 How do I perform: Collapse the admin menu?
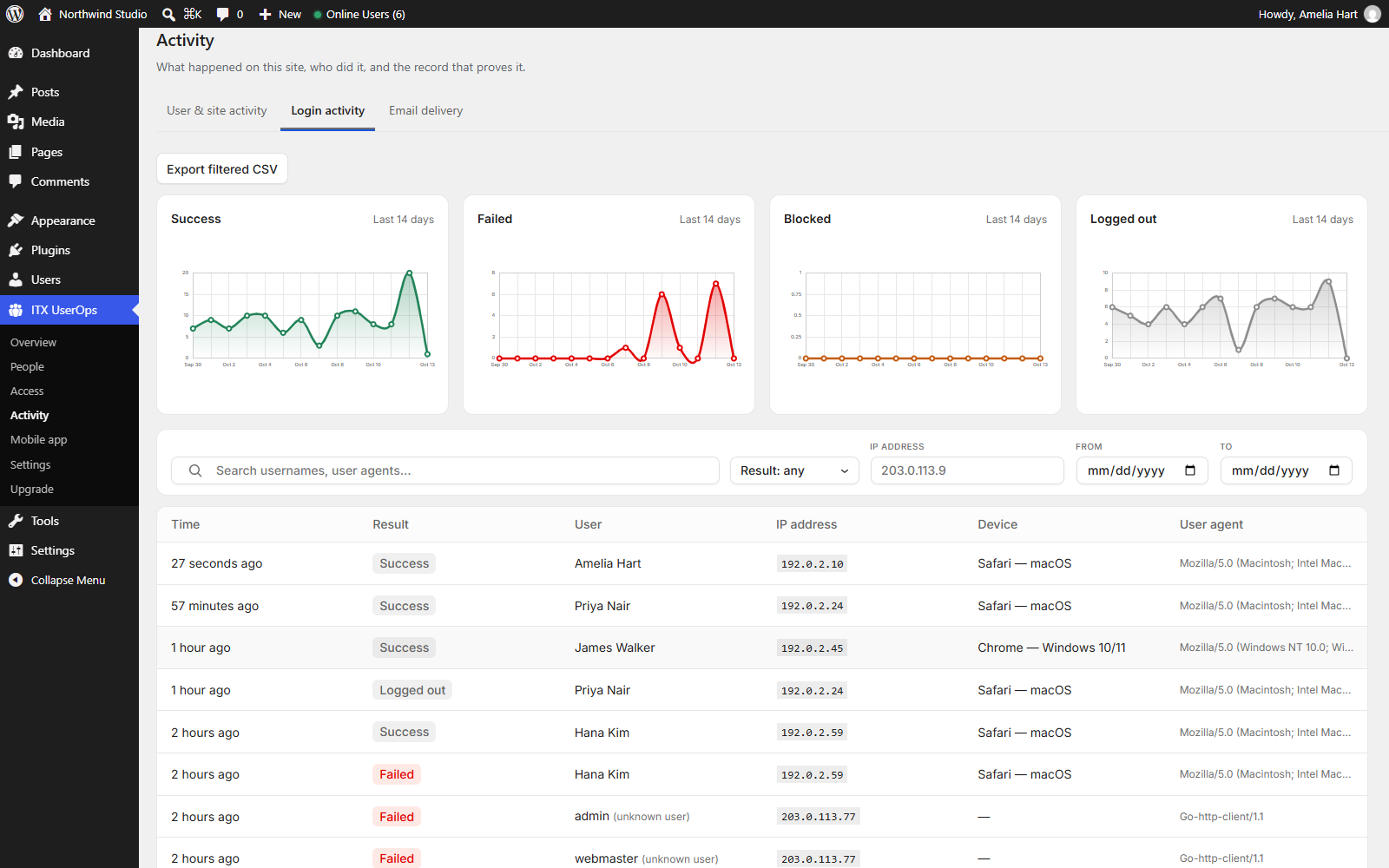coord(69,580)
